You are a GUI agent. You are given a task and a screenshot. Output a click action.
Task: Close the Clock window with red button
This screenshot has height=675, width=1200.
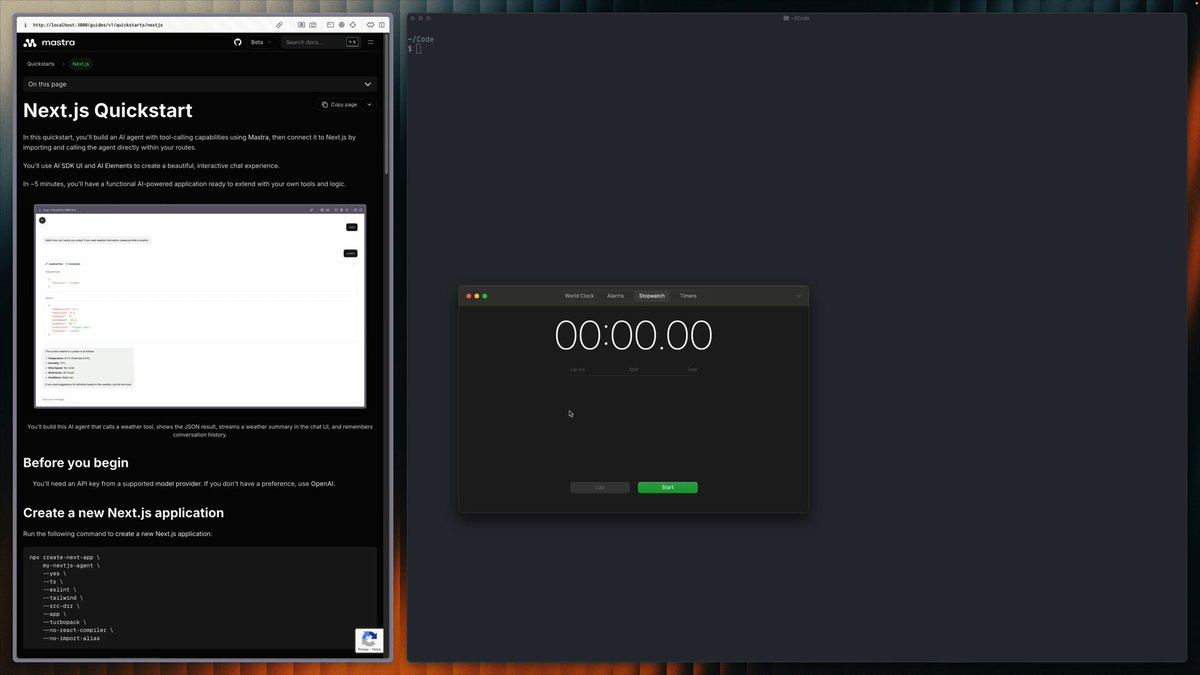[x=468, y=296]
